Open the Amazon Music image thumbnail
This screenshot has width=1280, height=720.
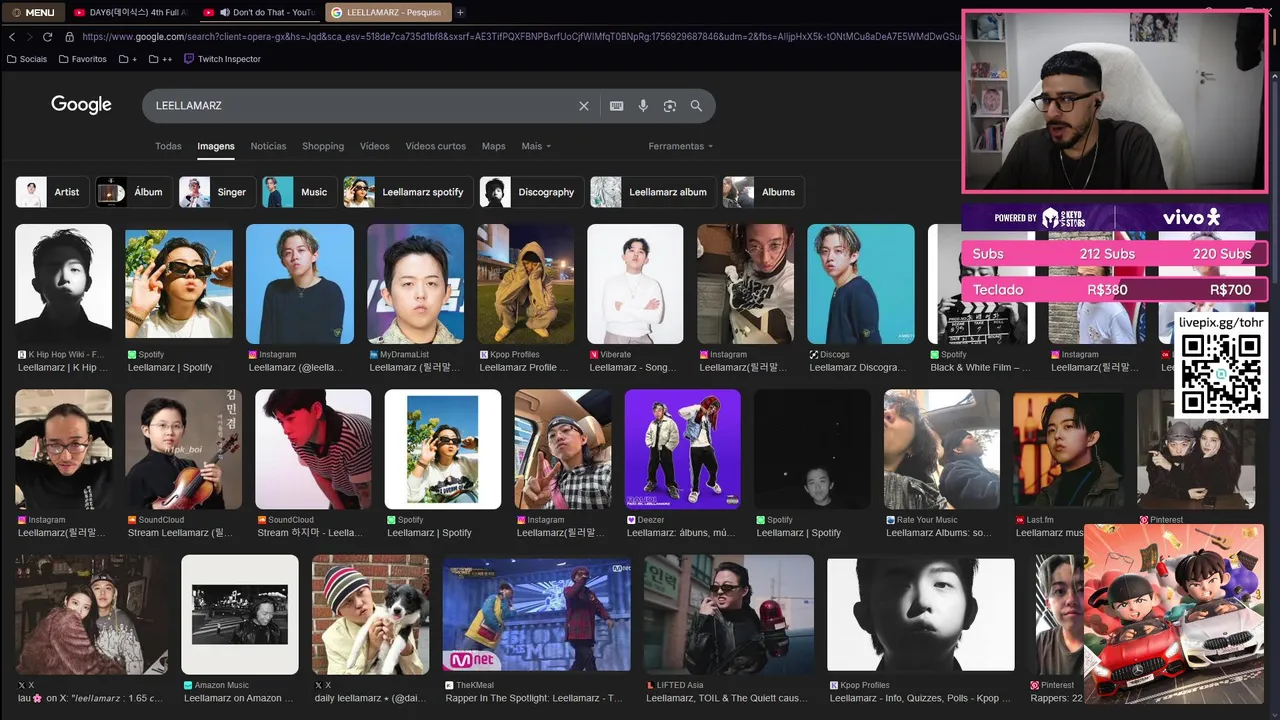[240, 614]
